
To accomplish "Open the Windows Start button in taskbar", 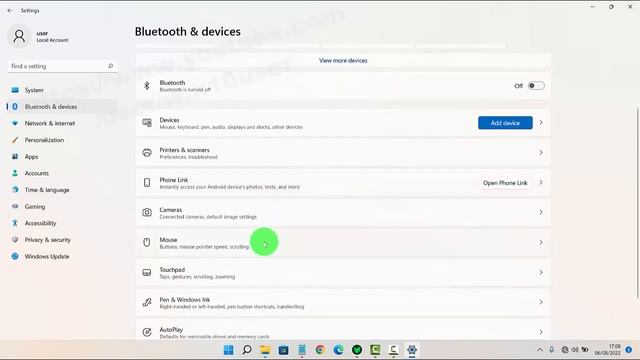I will click(229, 350).
